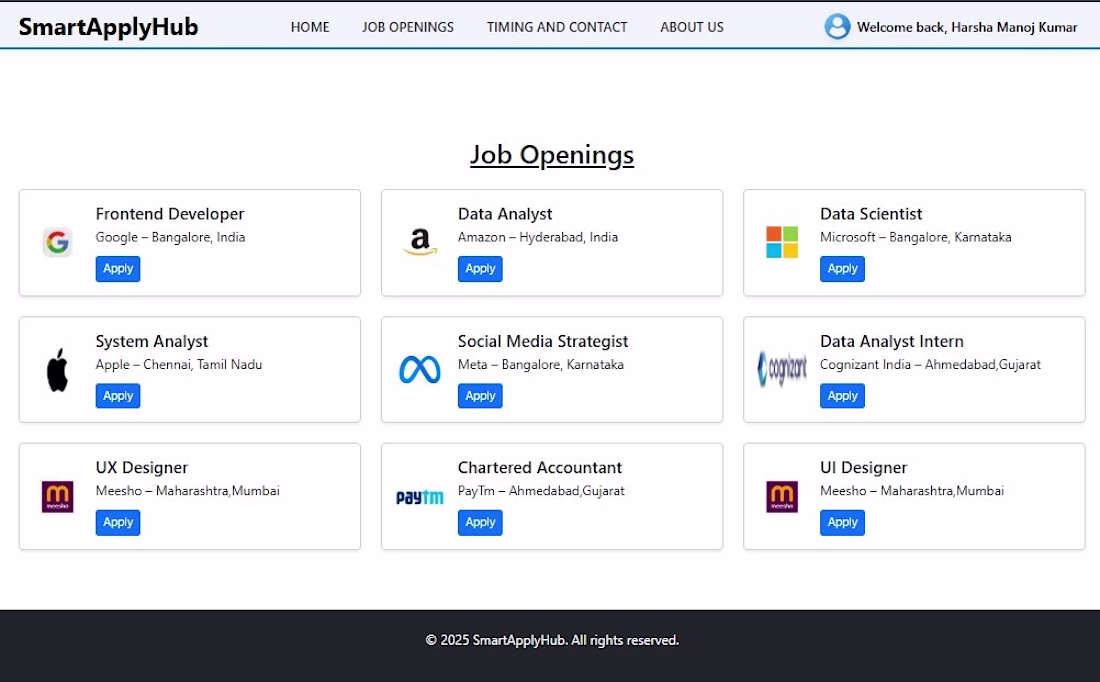Open TIMING AND CONTACT page
Viewport: 1100px width, 682px height.
point(557,27)
